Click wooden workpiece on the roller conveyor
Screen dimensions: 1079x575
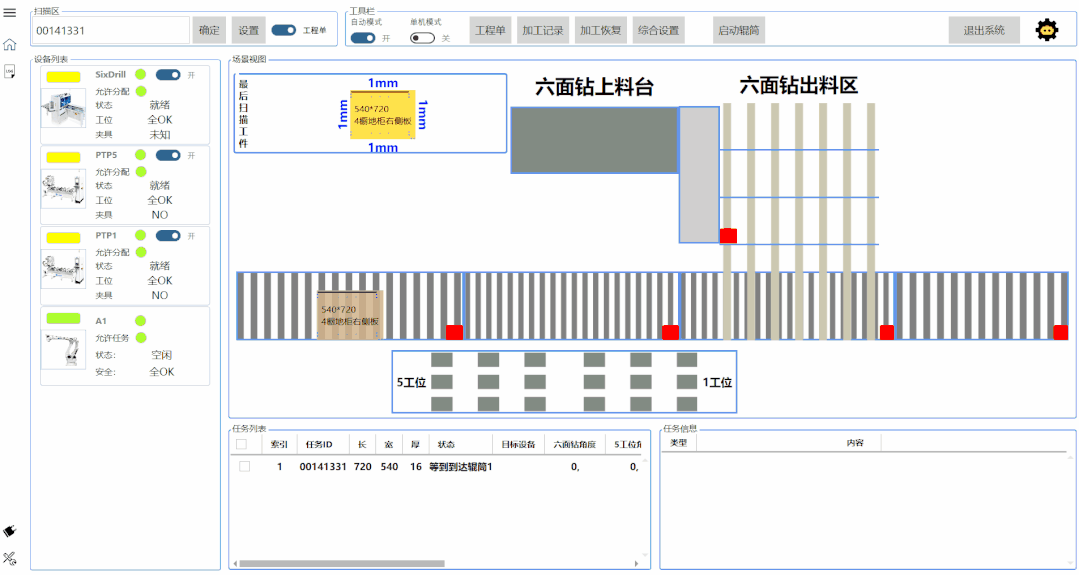[349, 315]
